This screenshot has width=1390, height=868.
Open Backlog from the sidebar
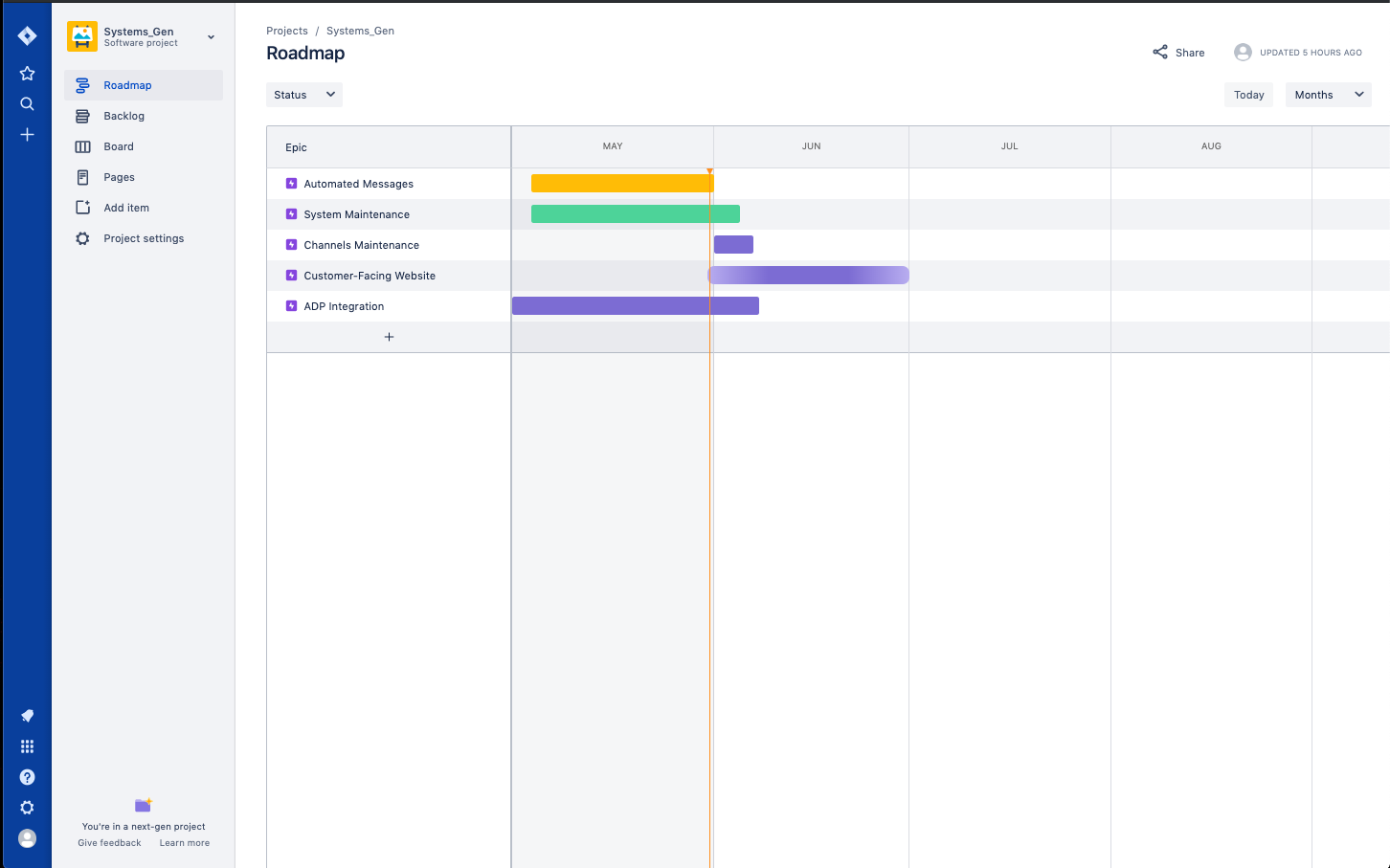[144, 116]
